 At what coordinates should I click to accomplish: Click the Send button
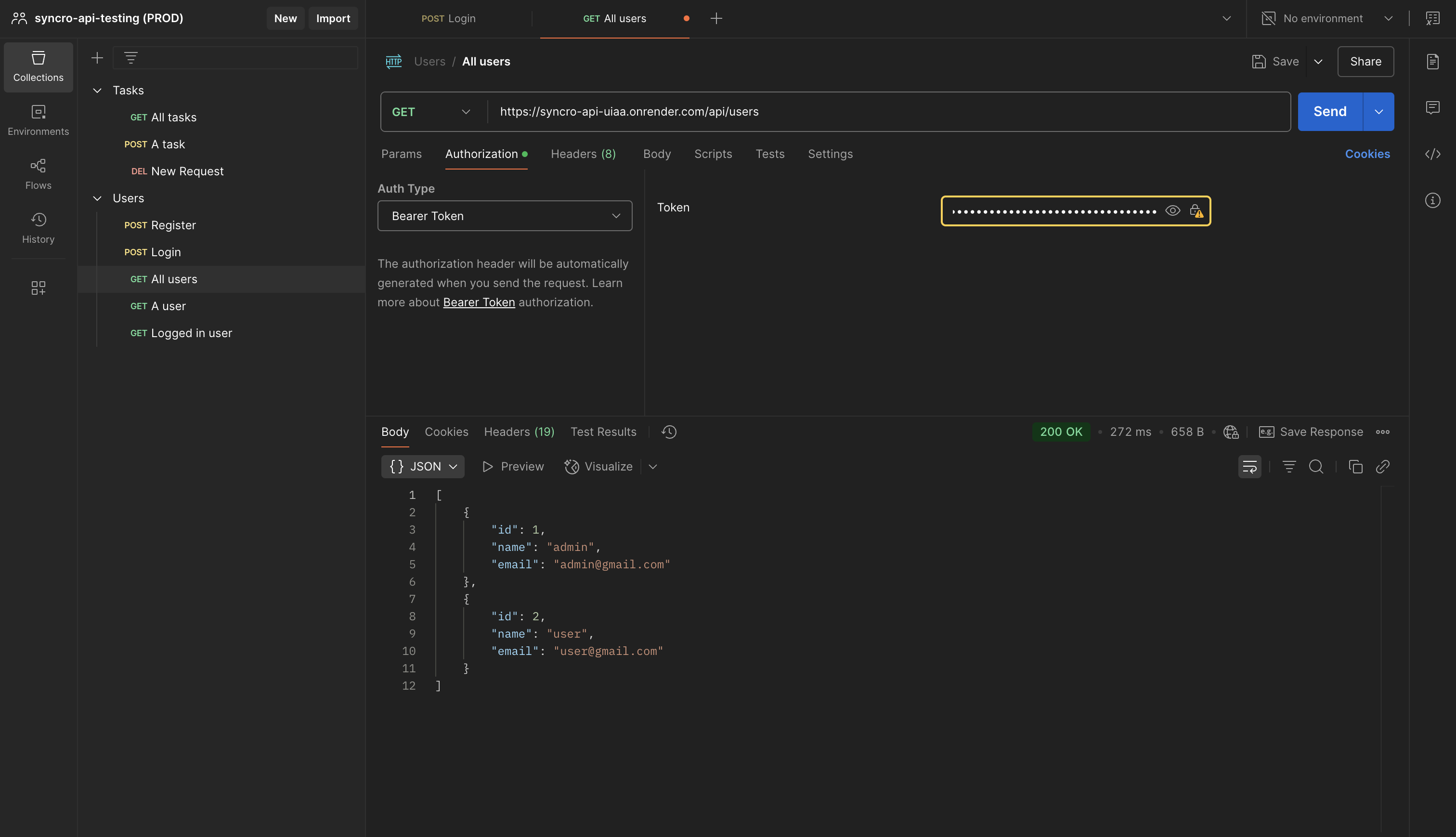pyautogui.click(x=1329, y=112)
